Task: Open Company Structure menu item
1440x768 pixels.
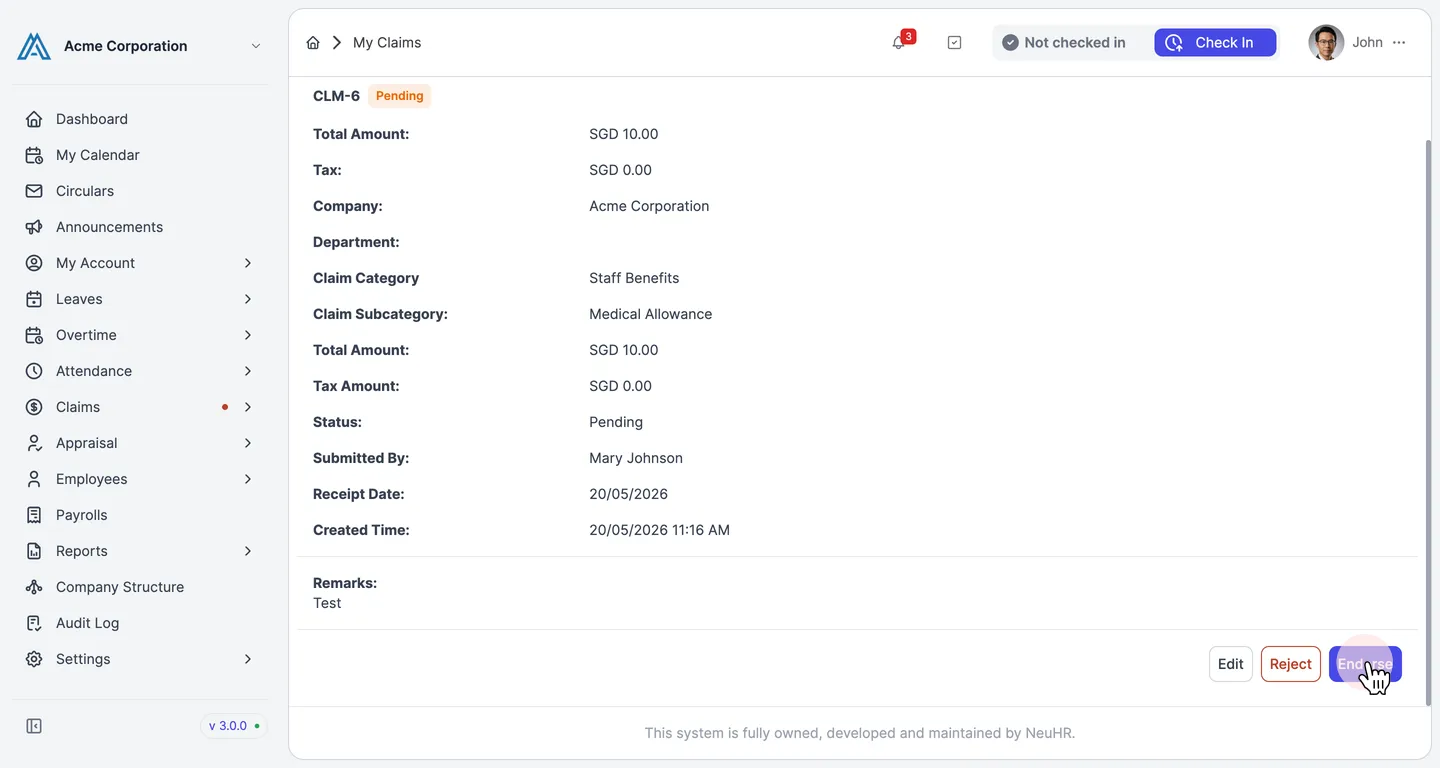Action: tap(140, 587)
